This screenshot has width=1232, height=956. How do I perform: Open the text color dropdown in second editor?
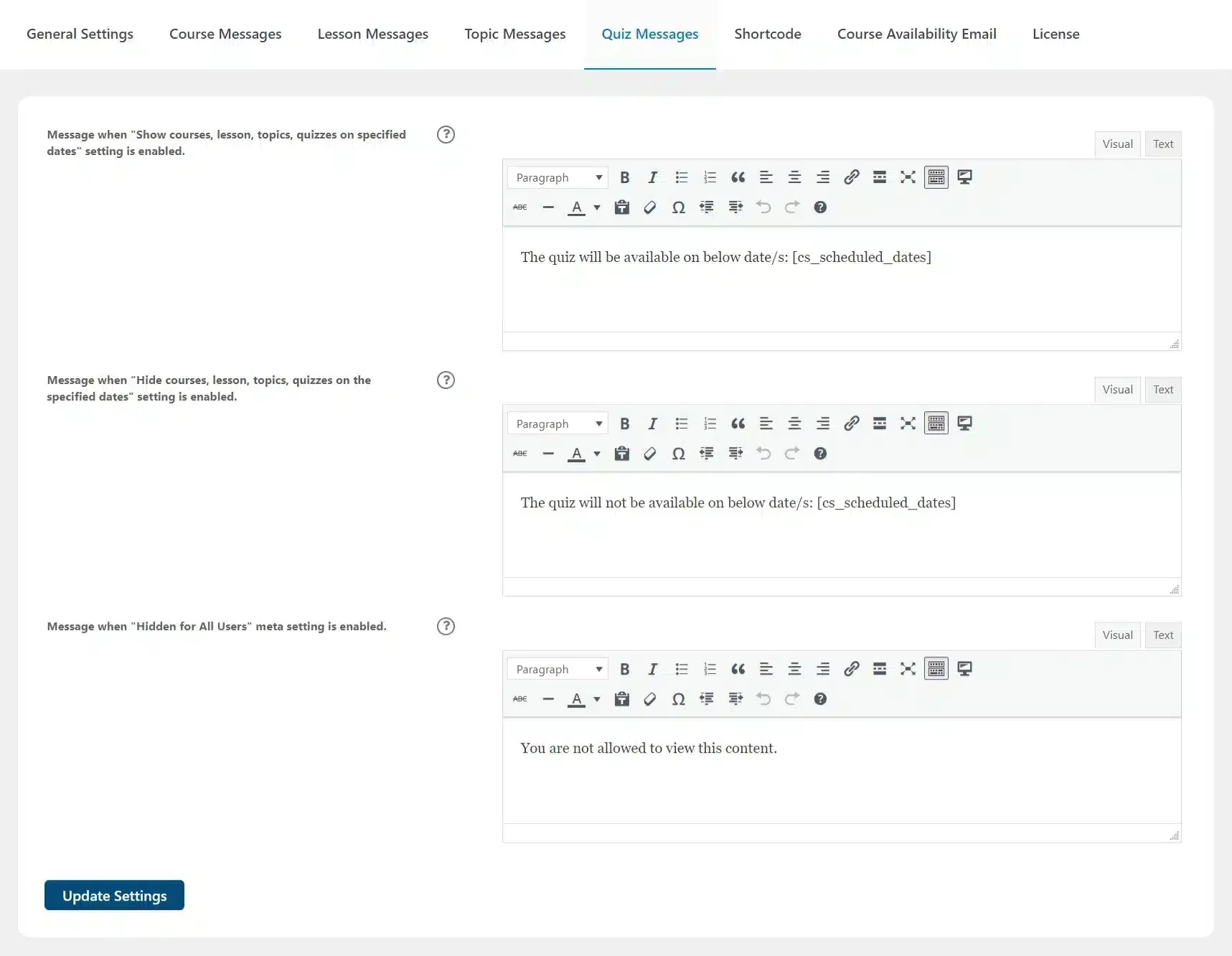597,453
